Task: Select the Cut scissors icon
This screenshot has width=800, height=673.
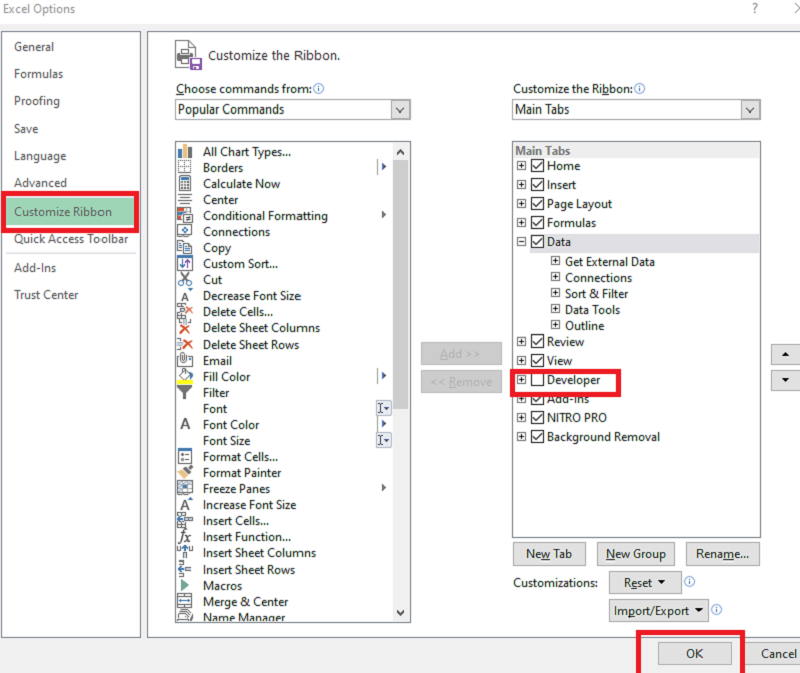Action: (185, 280)
